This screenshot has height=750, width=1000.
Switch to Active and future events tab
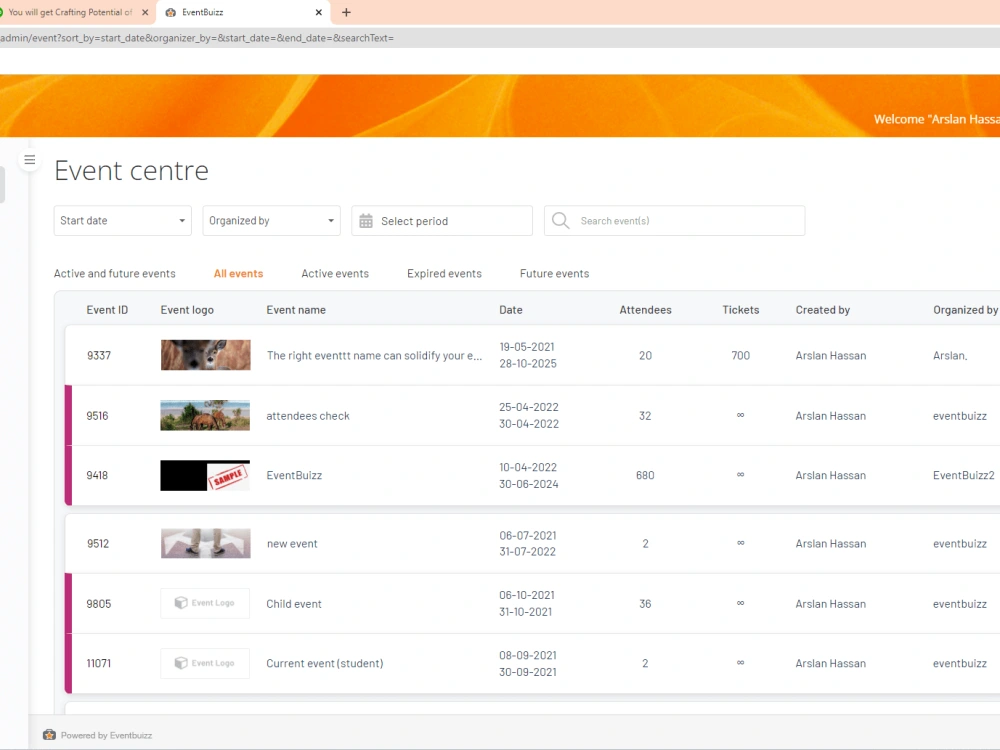115,274
